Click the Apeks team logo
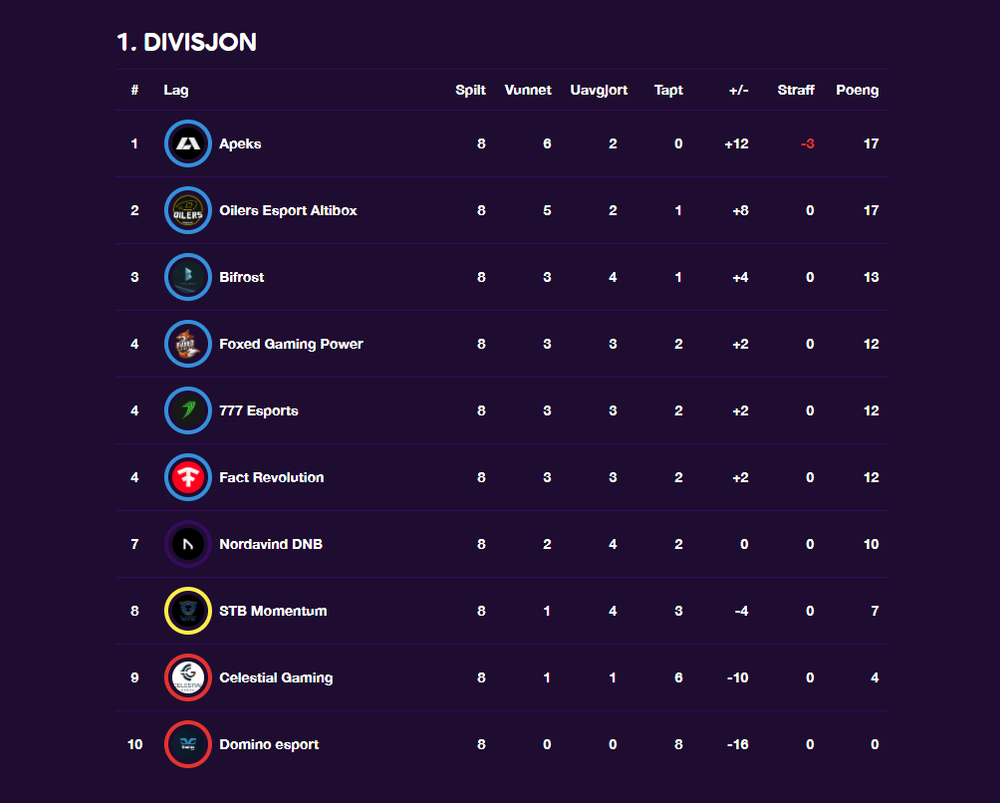The image size is (1000, 803). pyautogui.click(x=188, y=144)
